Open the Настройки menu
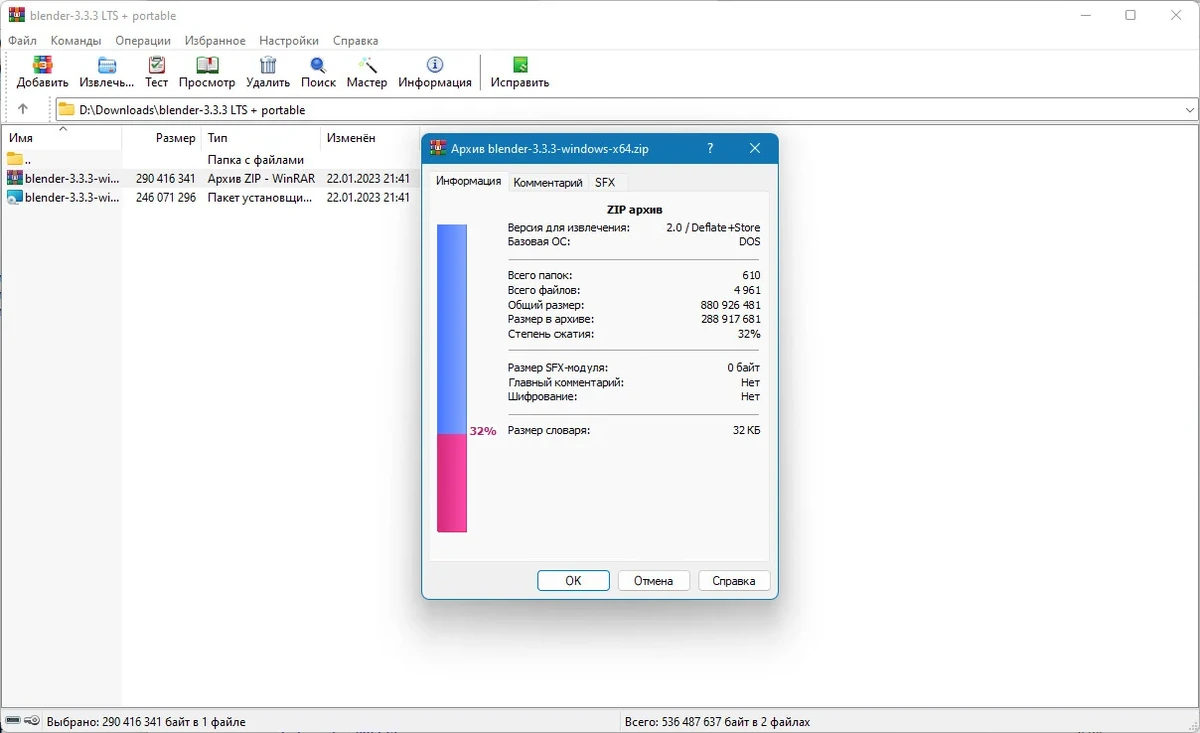 coord(289,41)
